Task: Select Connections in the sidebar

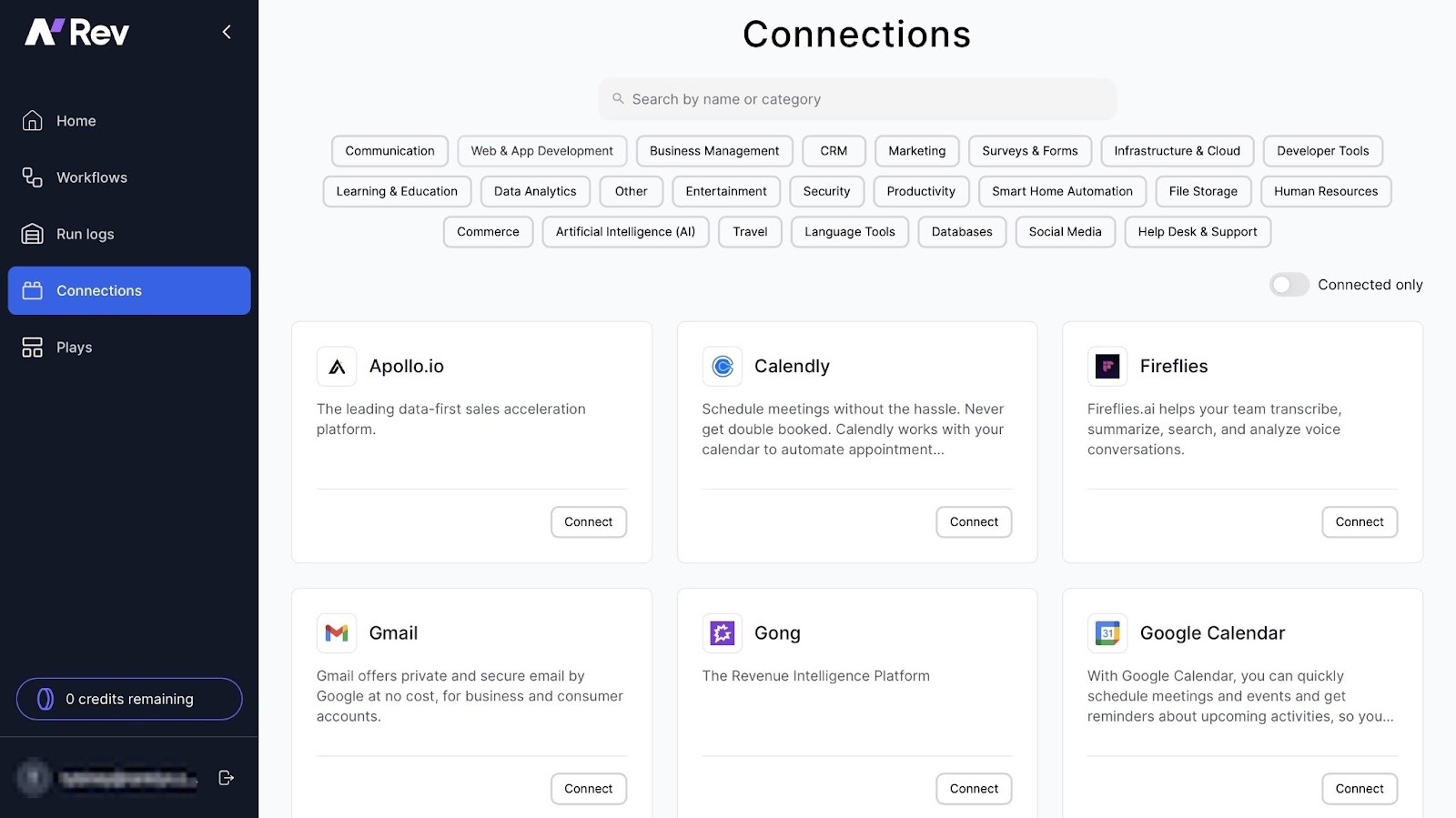Action: coord(129,290)
